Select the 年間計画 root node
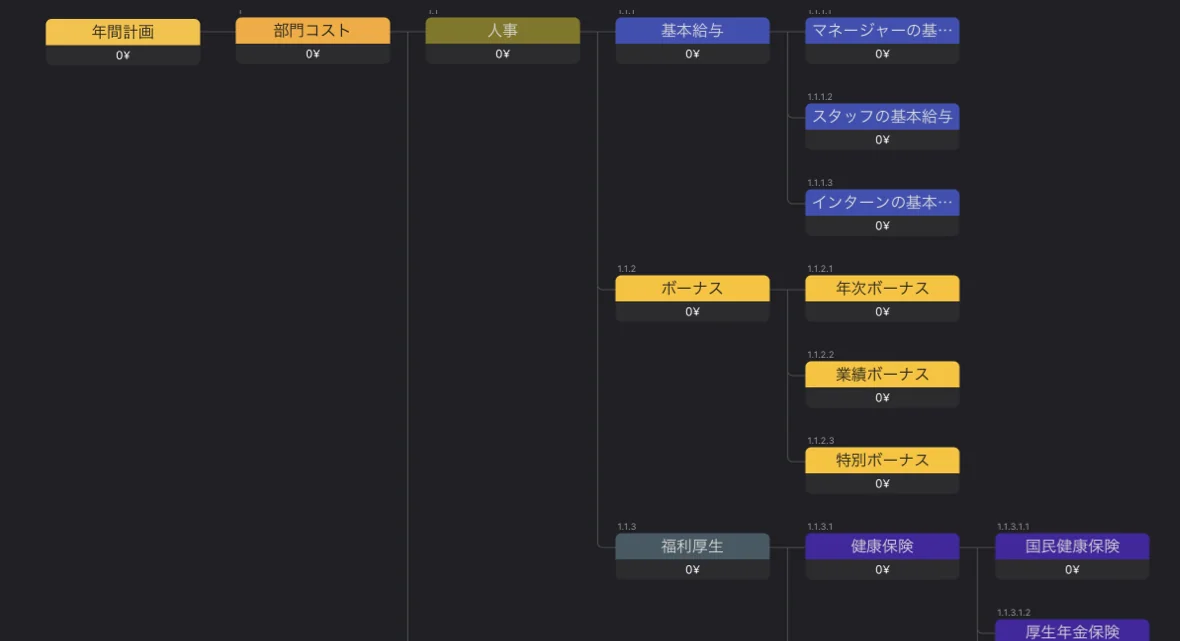The height and width of the screenshot is (641, 1180). coord(122,31)
